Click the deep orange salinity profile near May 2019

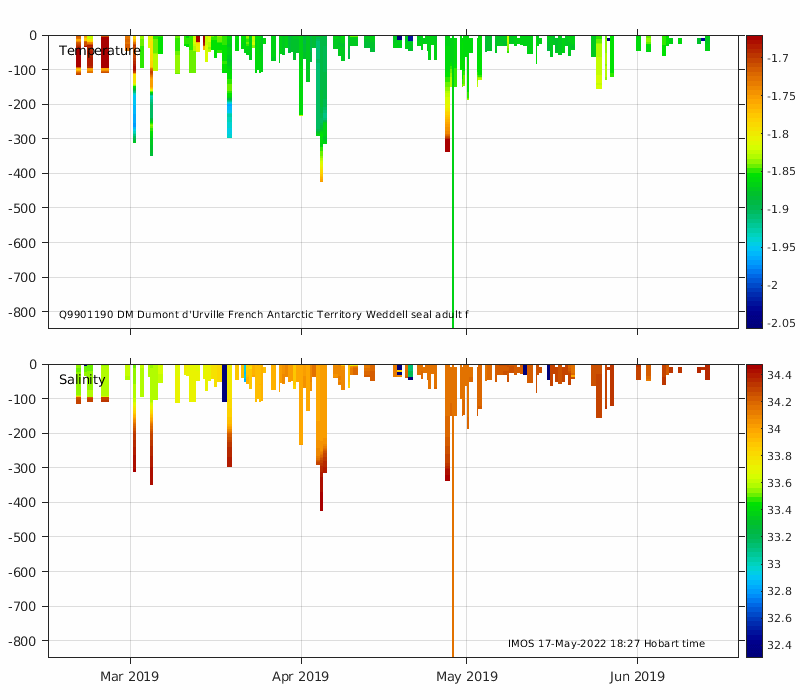pyautogui.click(x=453, y=536)
